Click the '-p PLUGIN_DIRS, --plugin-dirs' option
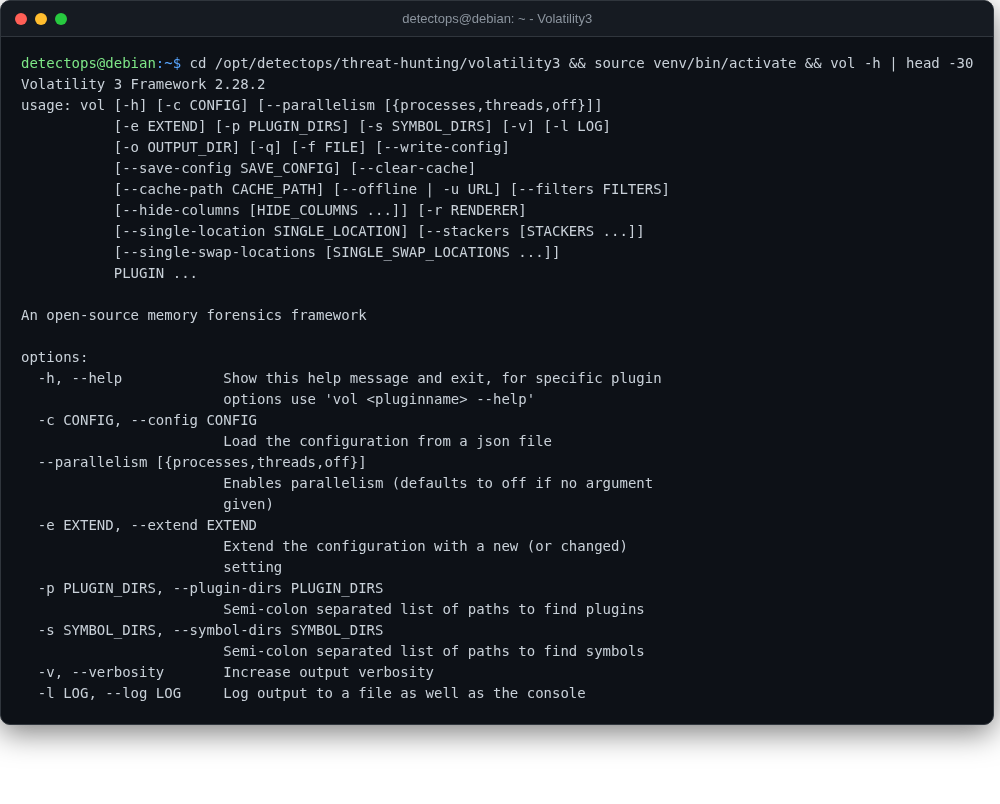This screenshot has width=1000, height=804. pos(210,589)
